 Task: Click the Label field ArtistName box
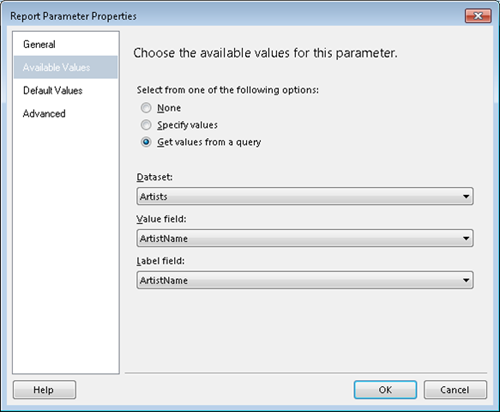(305, 280)
